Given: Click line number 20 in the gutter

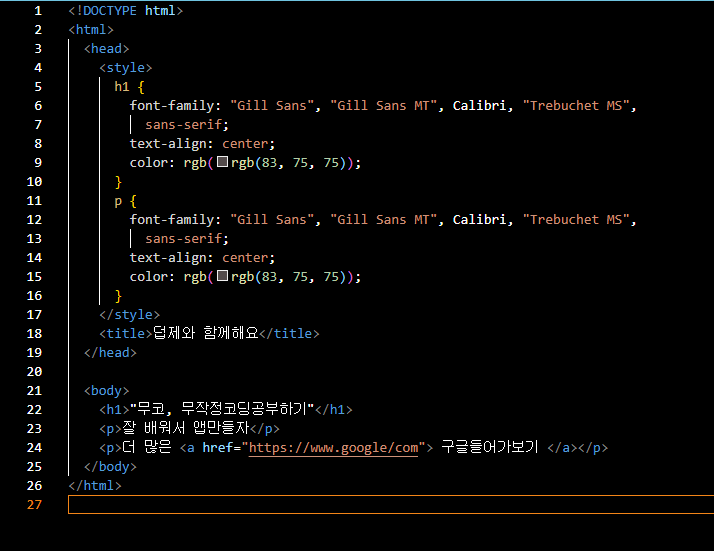Looking at the screenshot, I should pos(34,372).
